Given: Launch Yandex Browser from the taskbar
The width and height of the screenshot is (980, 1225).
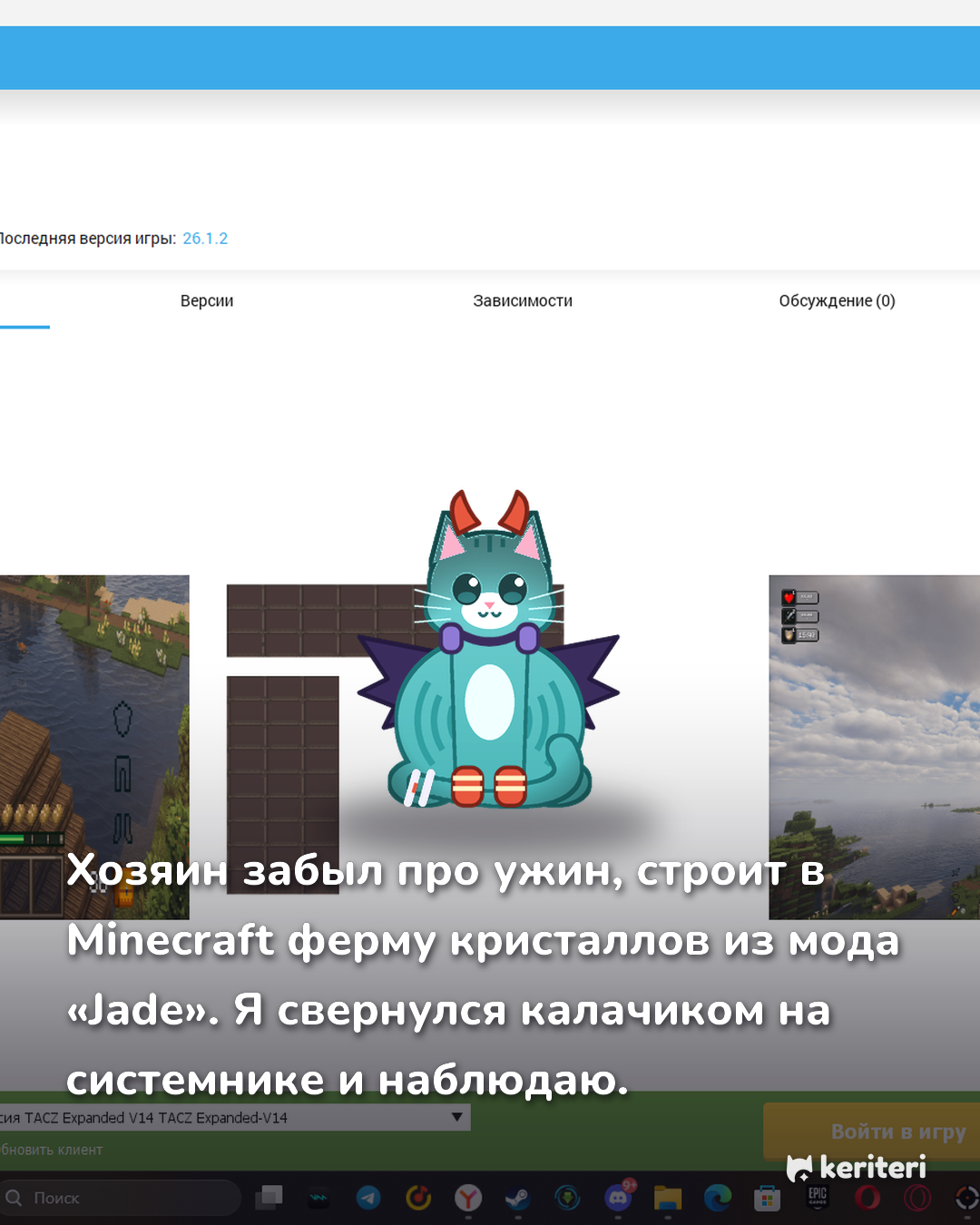Looking at the screenshot, I should [468, 1198].
